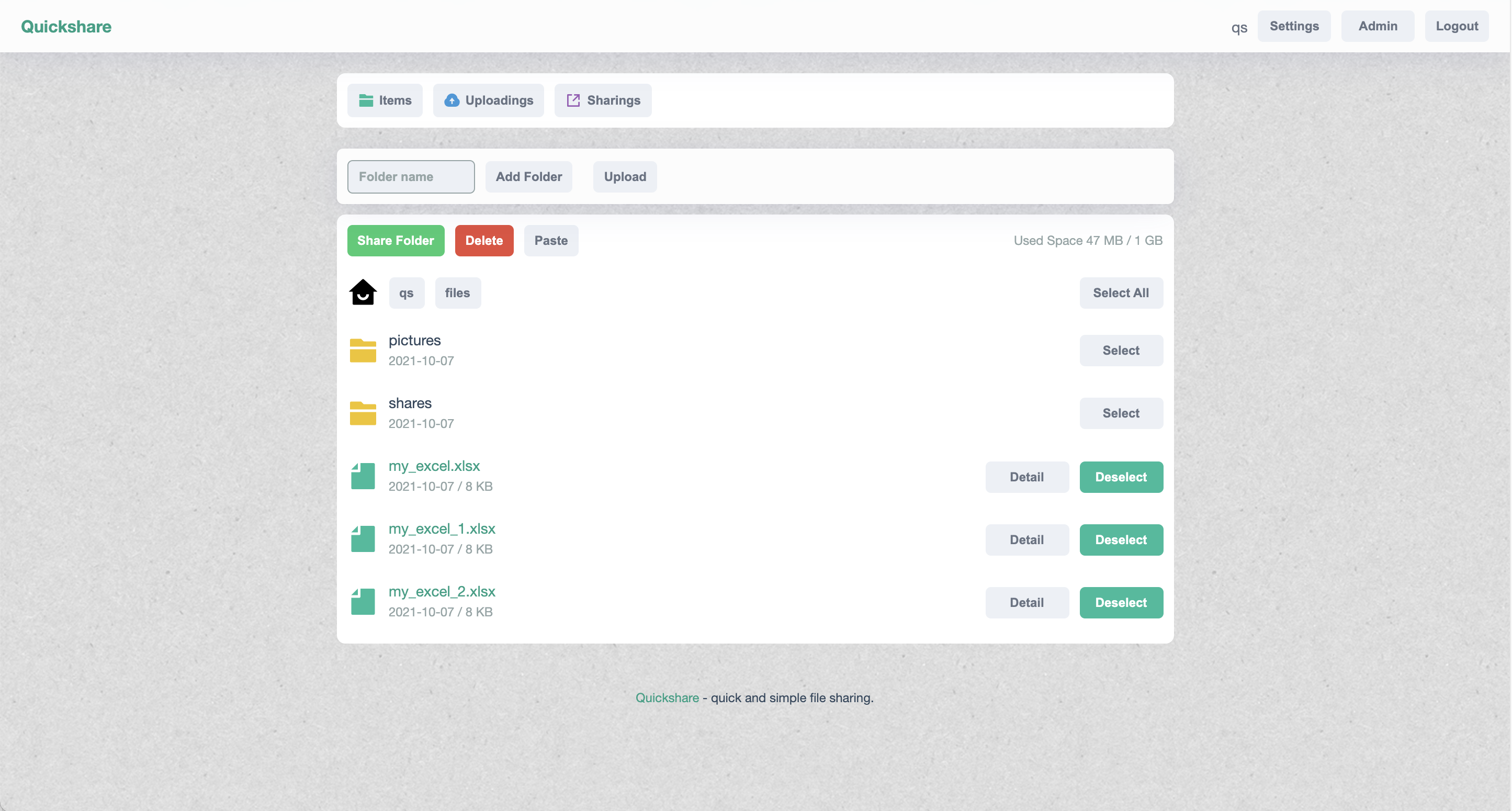
Task: Select the shares folder
Action: [1121, 413]
